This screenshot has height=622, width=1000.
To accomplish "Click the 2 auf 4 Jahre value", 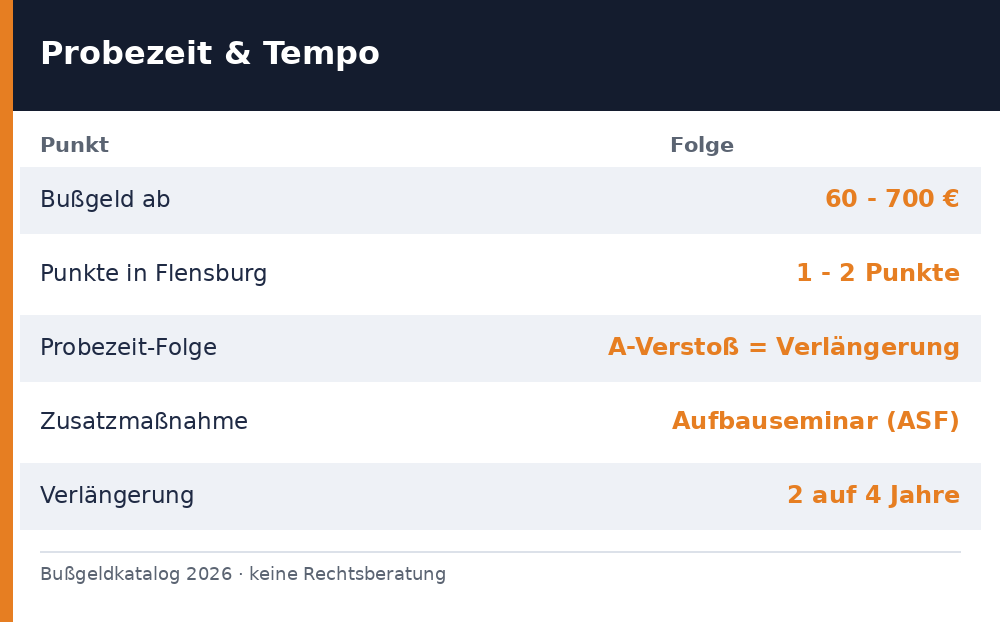I will pos(874,496).
